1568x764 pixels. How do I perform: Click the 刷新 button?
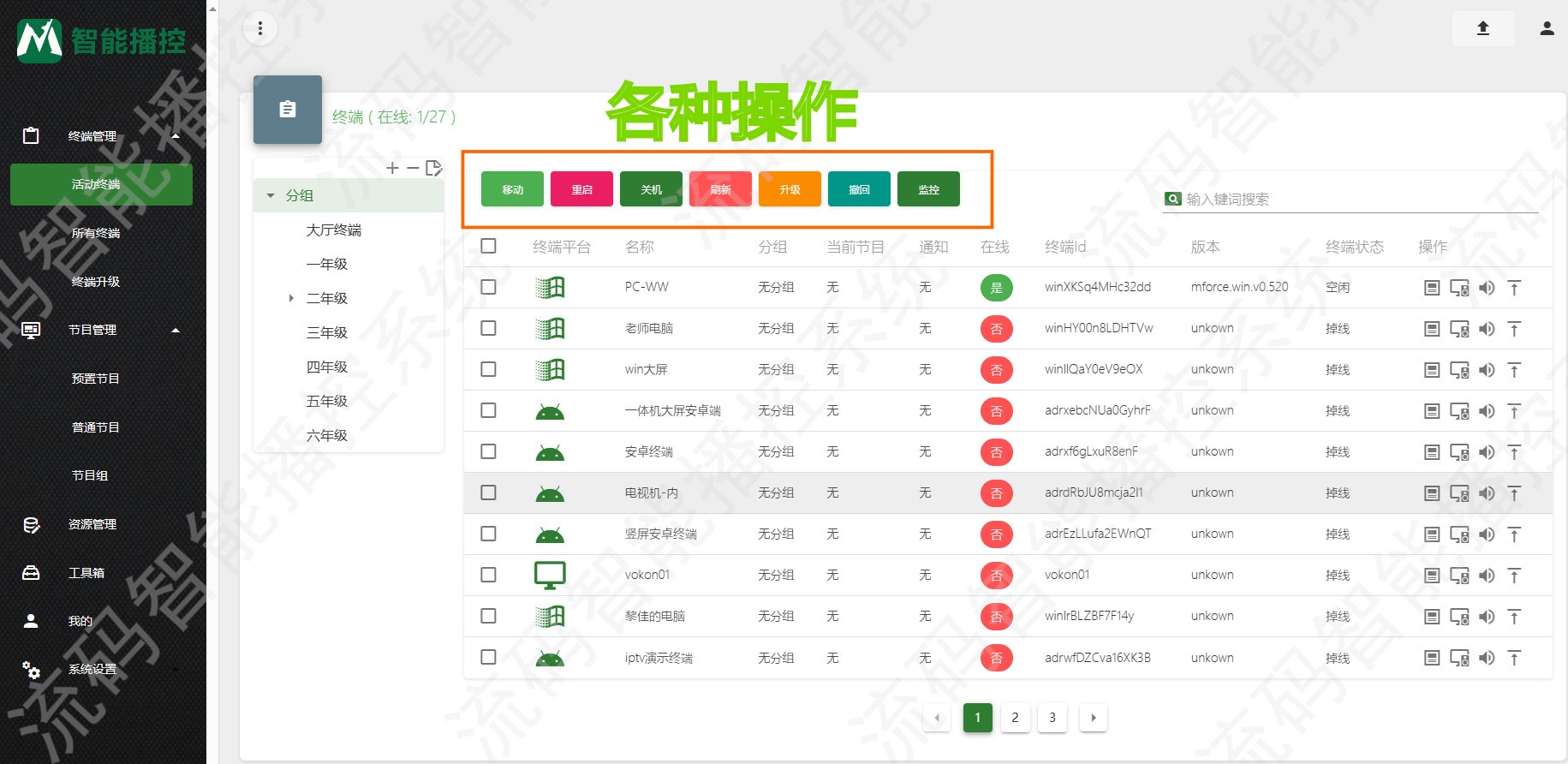tap(720, 189)
